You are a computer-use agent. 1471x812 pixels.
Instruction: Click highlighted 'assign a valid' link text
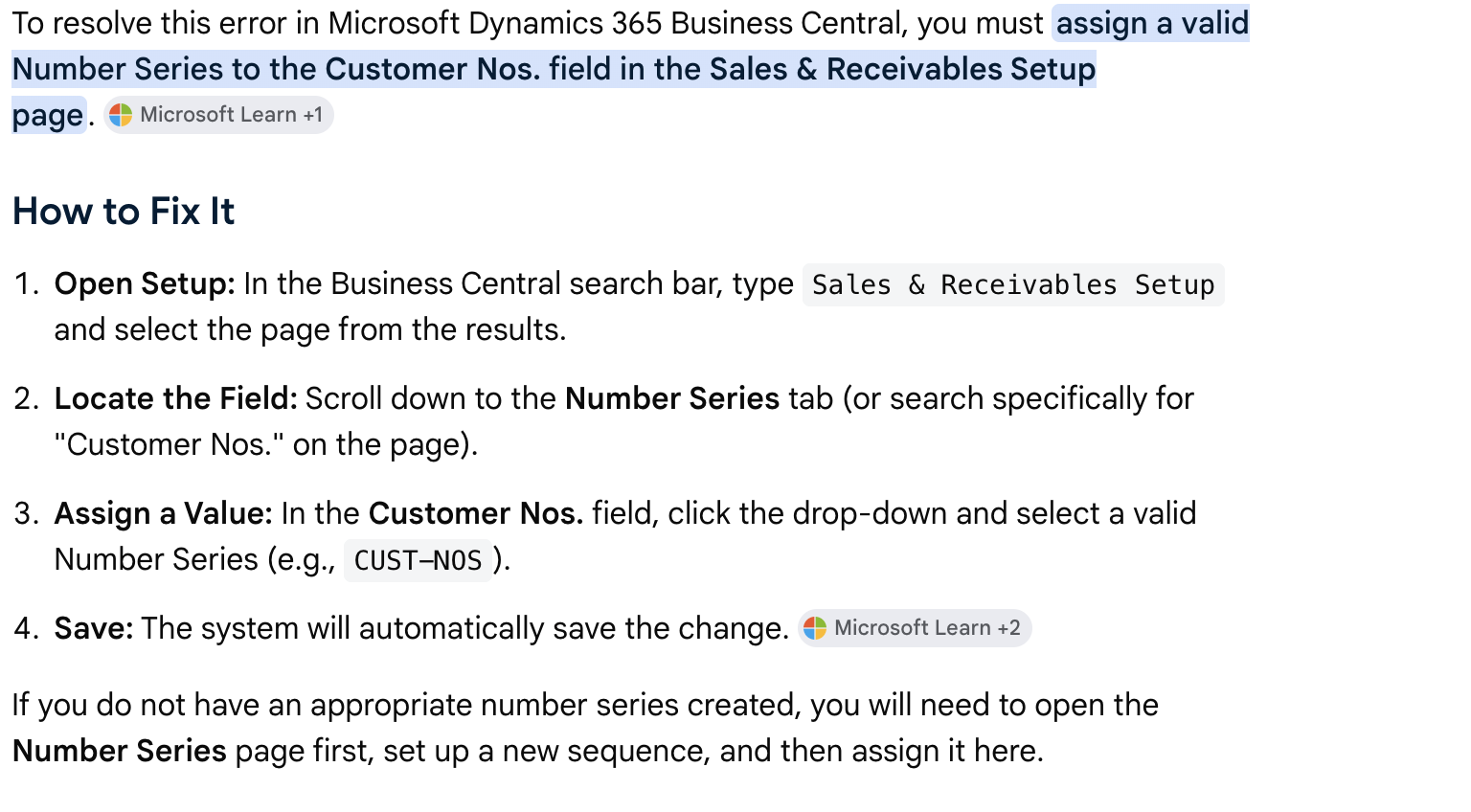(1152, 23)
